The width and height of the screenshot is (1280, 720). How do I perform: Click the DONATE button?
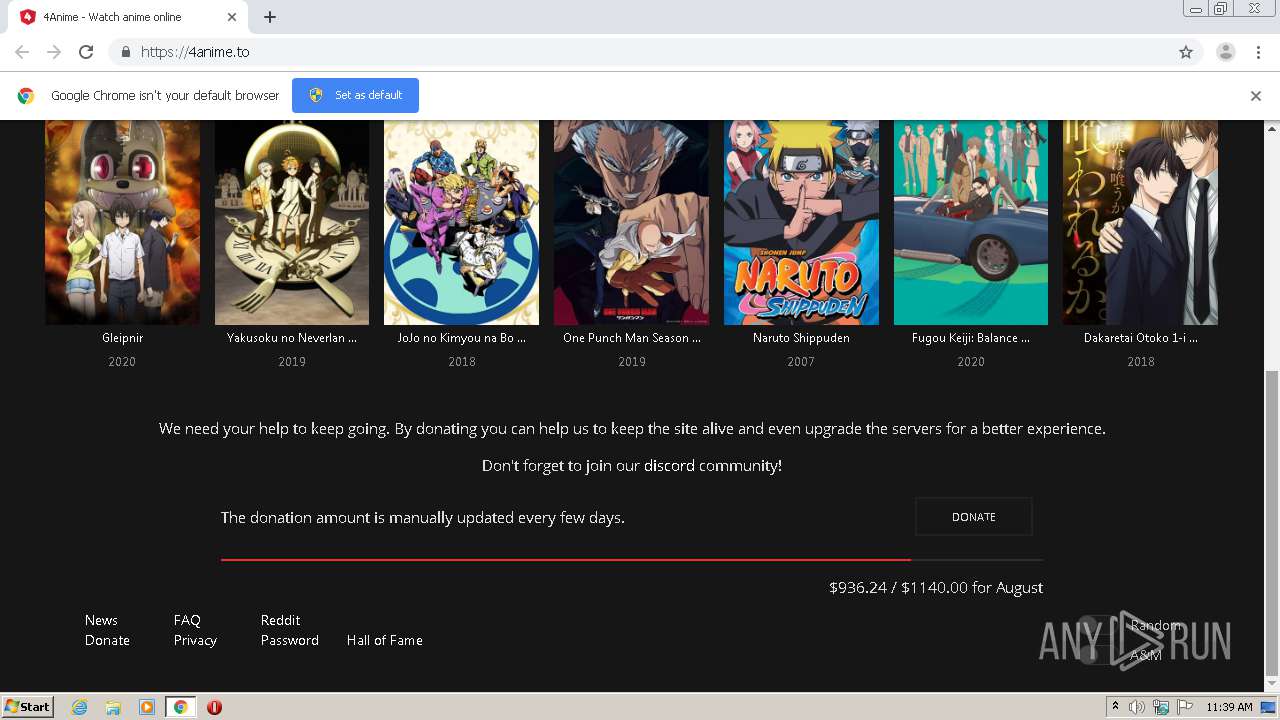click(973, 517)
